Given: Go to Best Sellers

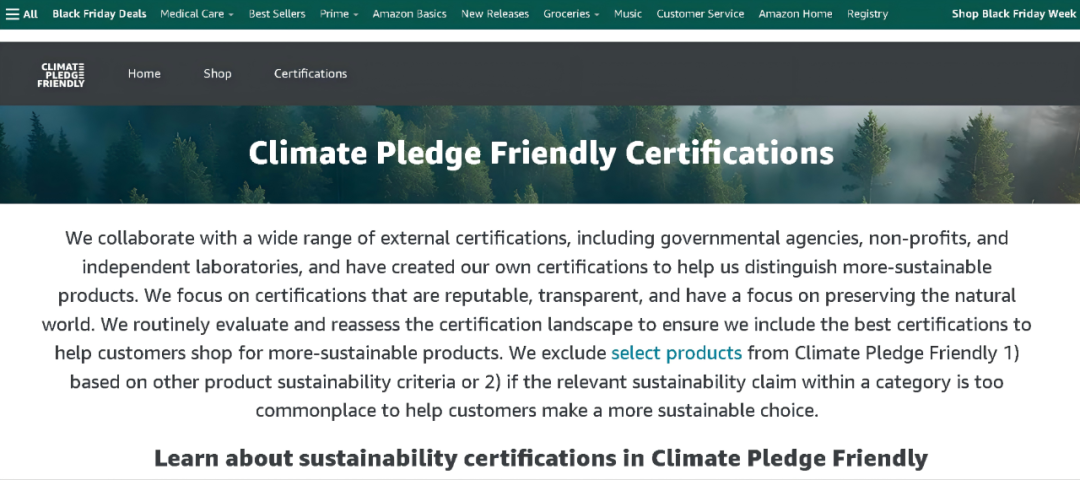Looking at the screenshot, I should (x=277, y=14).
